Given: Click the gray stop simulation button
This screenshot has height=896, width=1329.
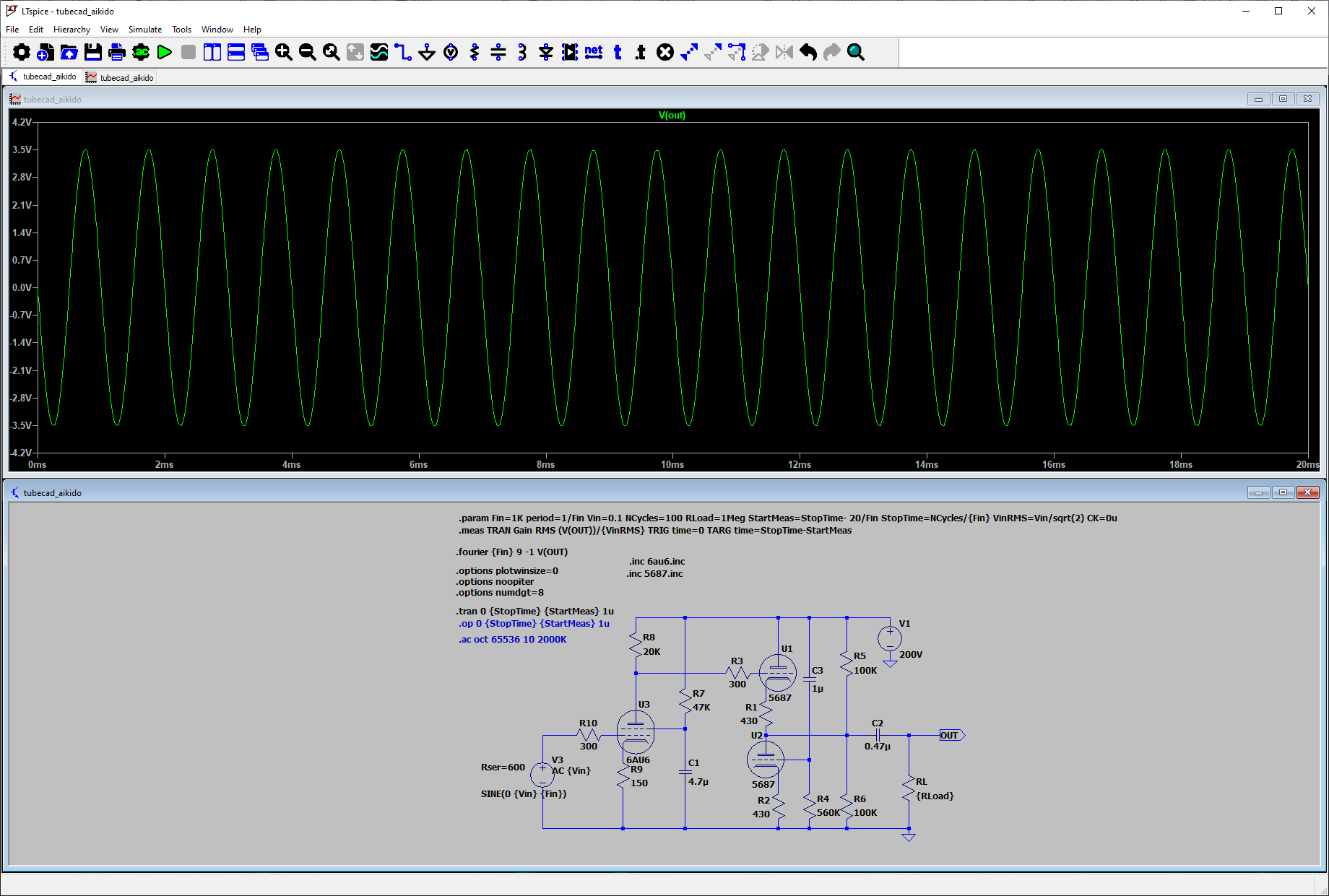Looking at the screenshot, I should coord(189,52).
